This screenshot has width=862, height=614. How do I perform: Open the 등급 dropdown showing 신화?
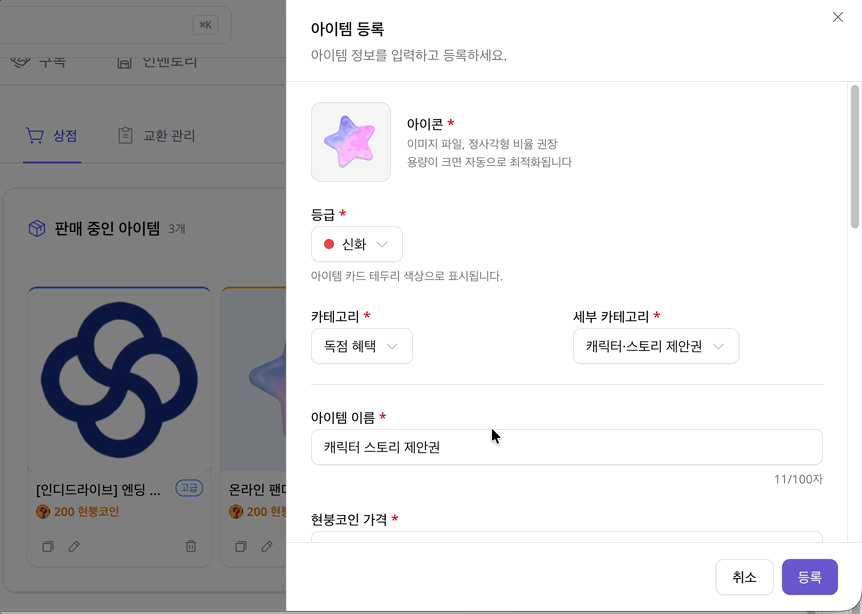click(357, 244)
